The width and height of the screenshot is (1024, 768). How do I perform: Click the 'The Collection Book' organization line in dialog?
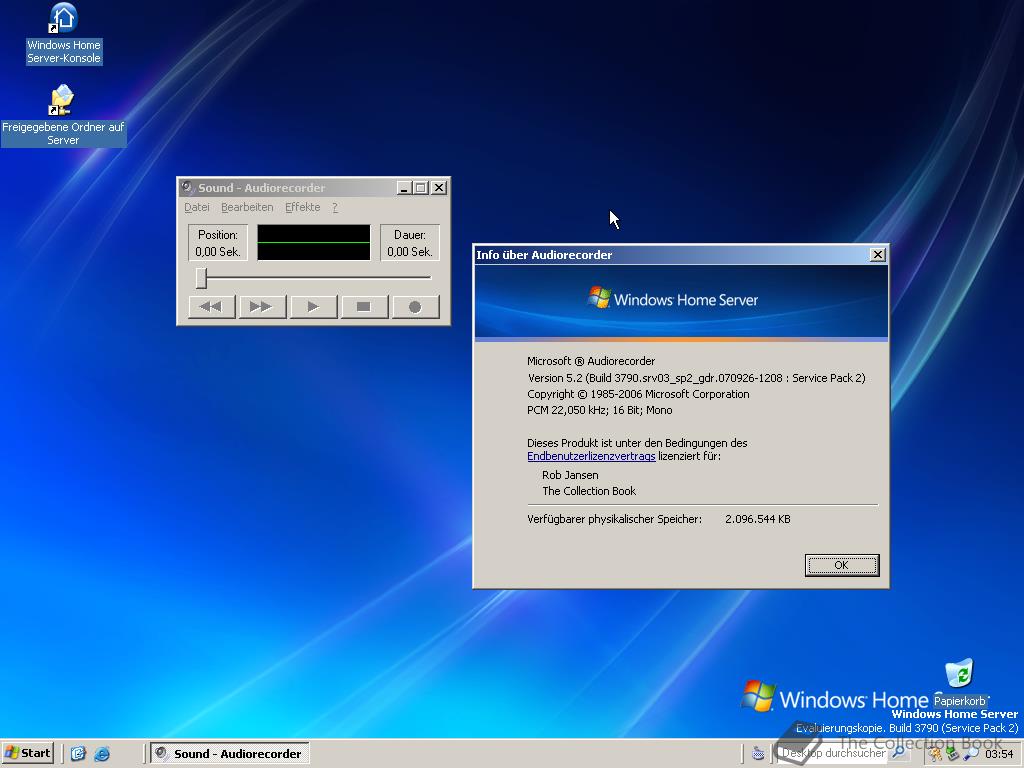pyautogui.click(x=588, y=491)
